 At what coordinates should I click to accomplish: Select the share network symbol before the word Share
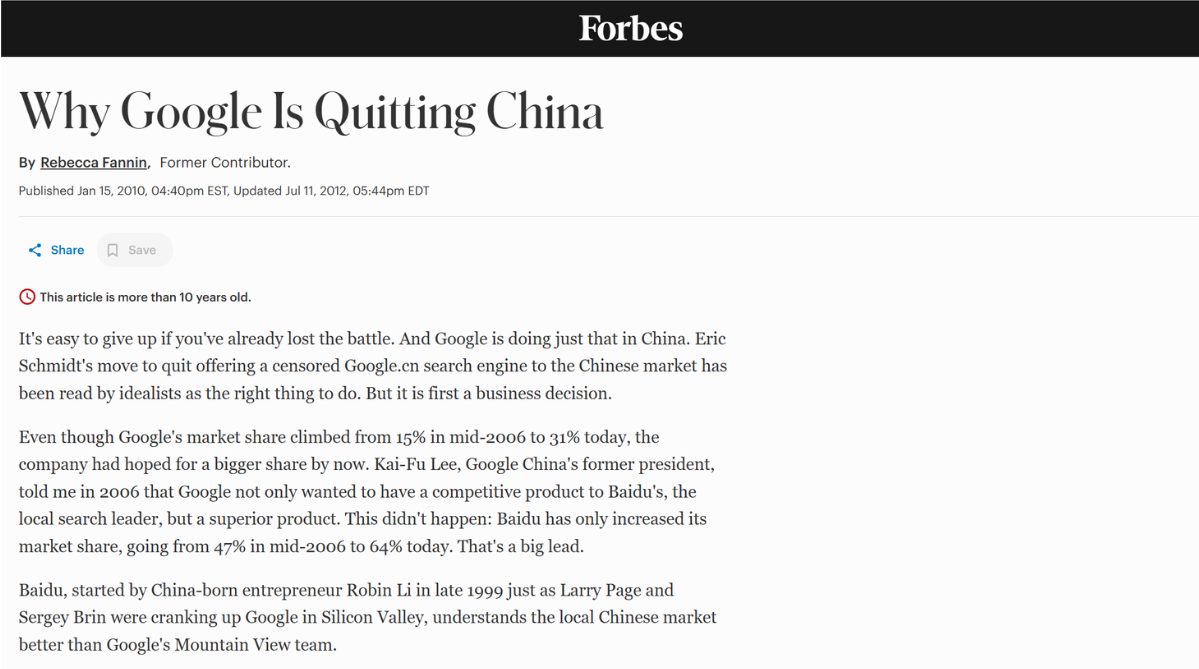[x=35, y=249]
